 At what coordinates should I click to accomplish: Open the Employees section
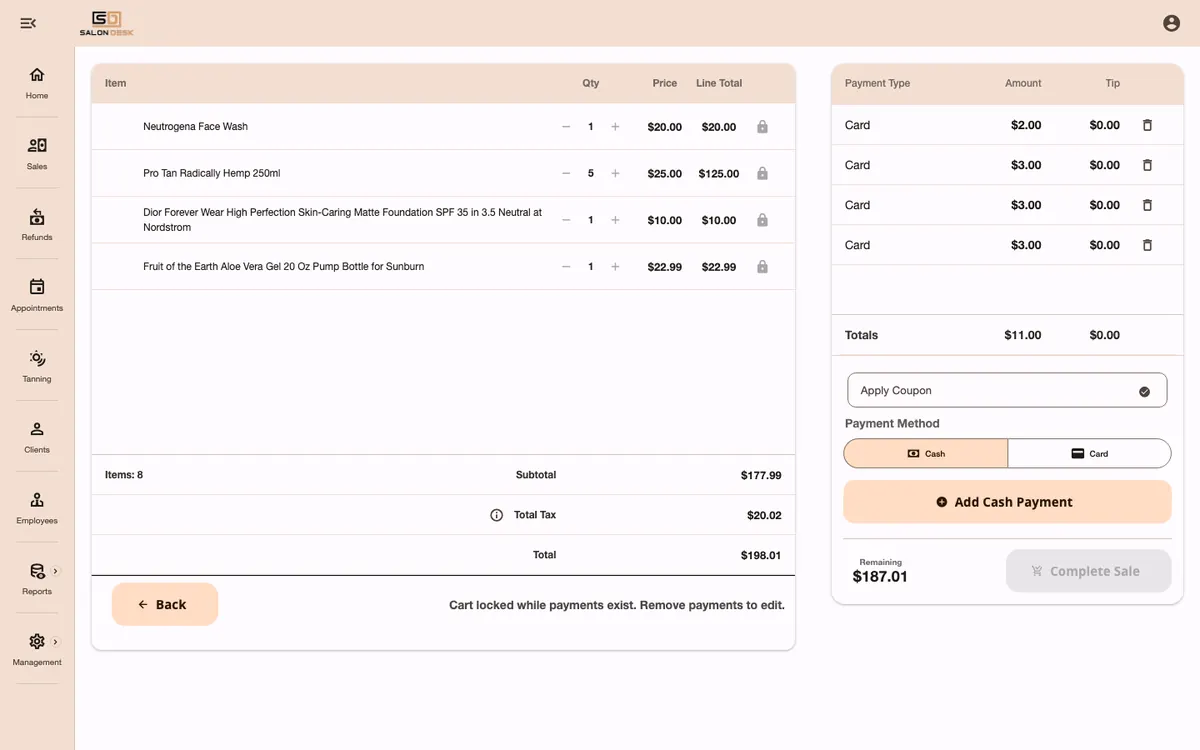click(x=37, y=508)
